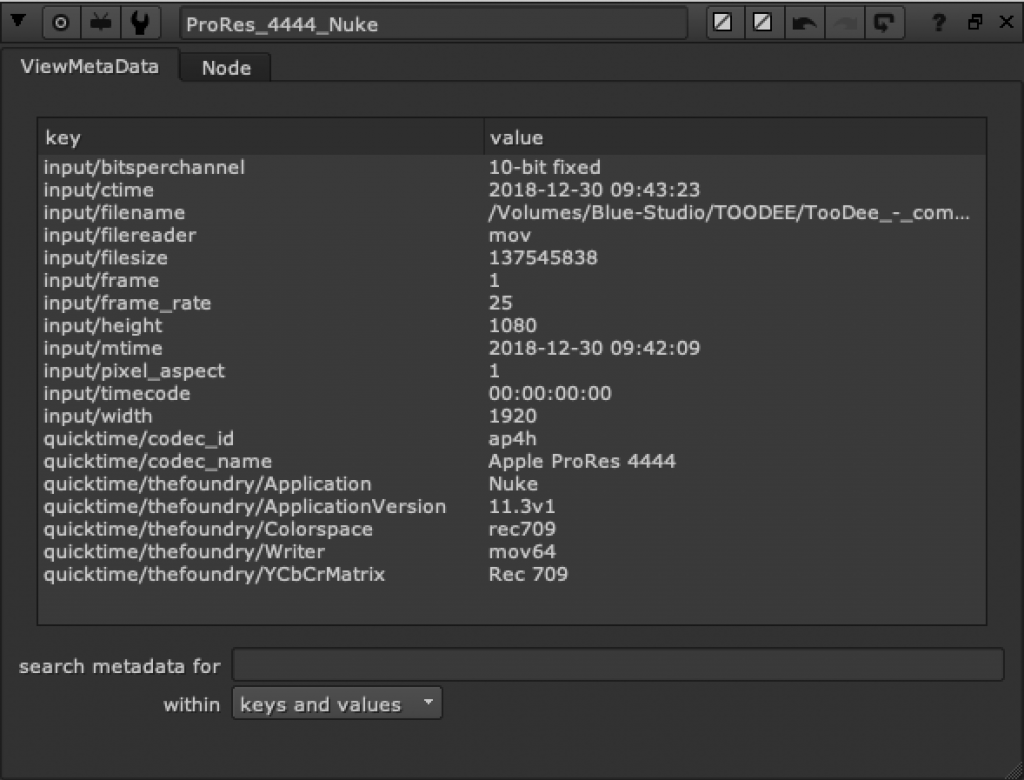This screenshot has width=1024, height=780.
Task: Select the input/bitsperchannel key
Action: (144, 167)
